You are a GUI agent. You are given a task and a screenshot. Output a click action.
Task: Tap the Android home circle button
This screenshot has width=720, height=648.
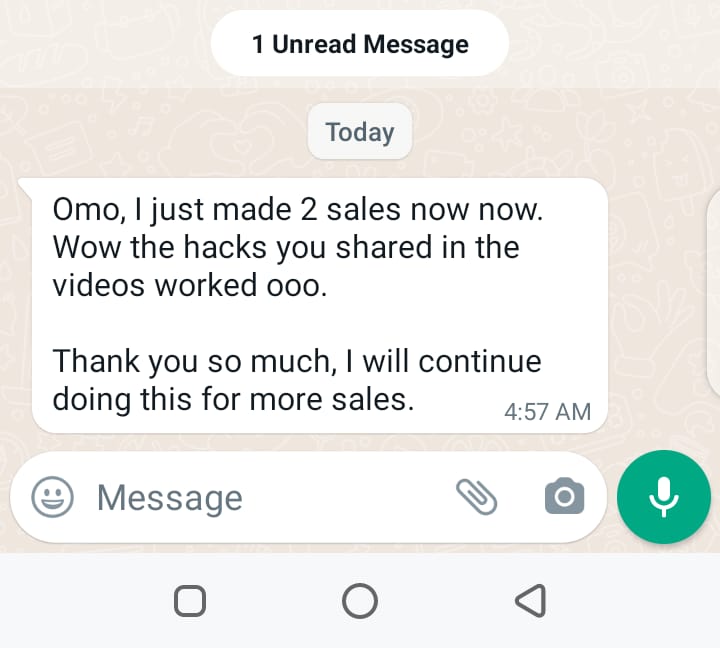pyautogui.click(x=360, y=601)
